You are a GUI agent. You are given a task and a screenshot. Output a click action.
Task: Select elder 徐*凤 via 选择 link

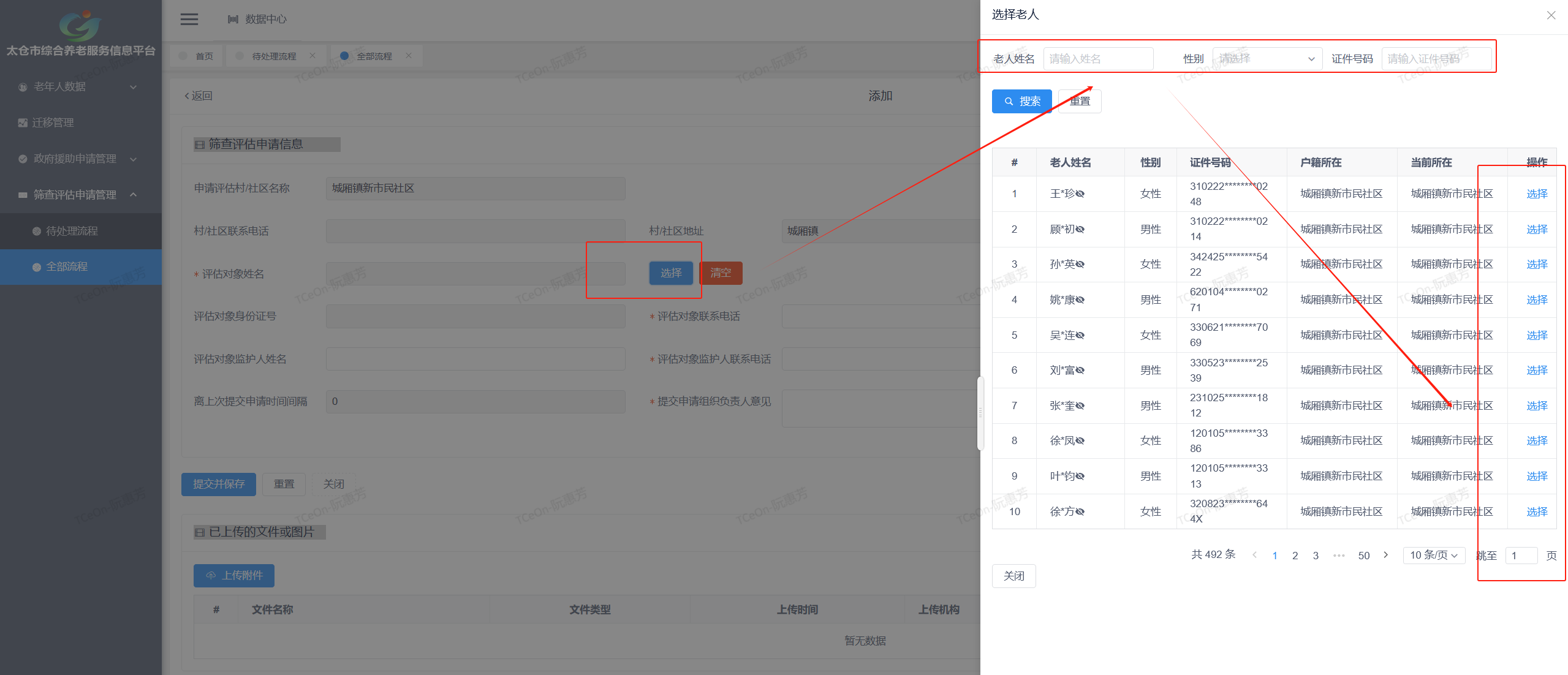pyautogui.click(x=1537, y=441)
